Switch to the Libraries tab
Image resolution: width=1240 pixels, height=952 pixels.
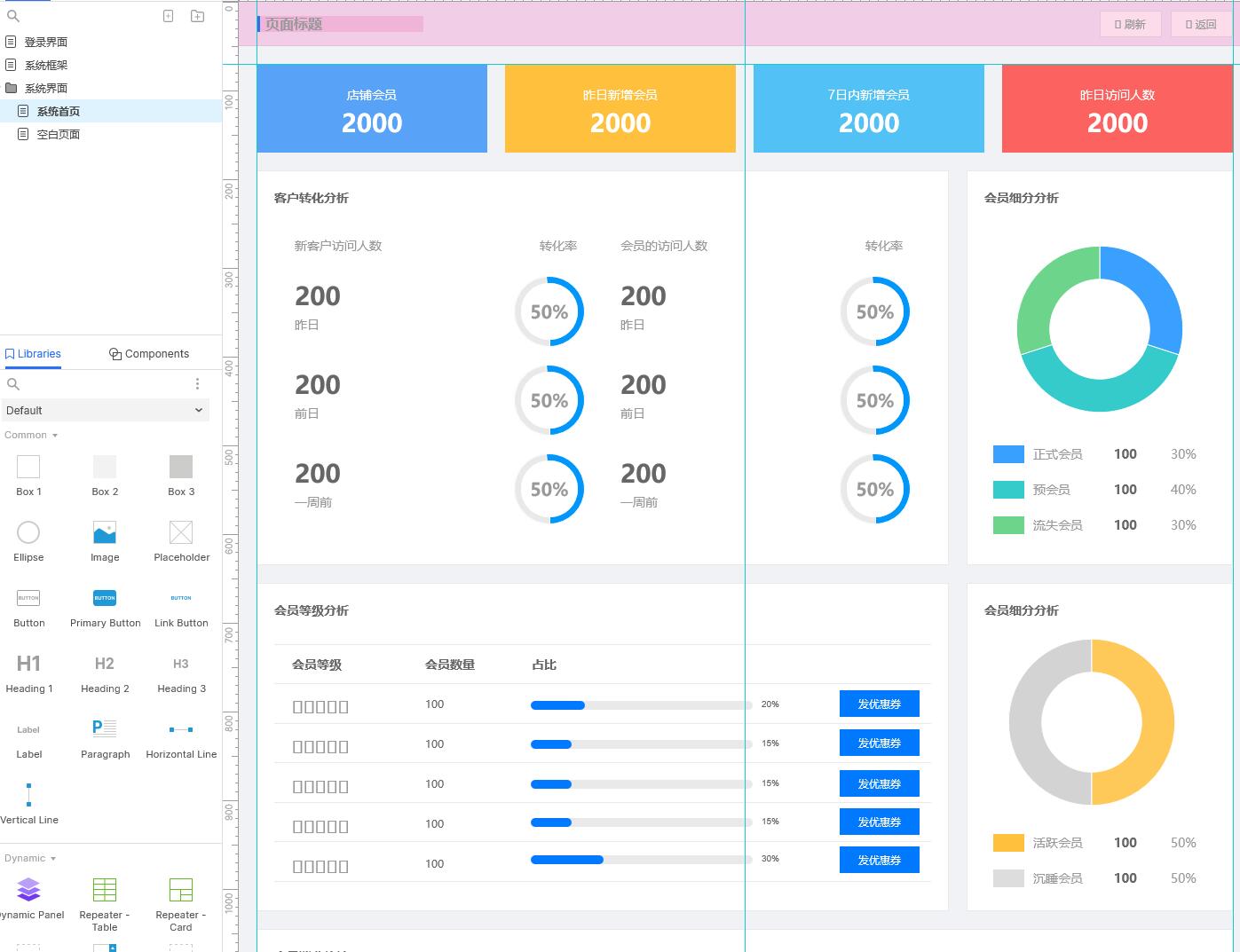click(33, 353)
